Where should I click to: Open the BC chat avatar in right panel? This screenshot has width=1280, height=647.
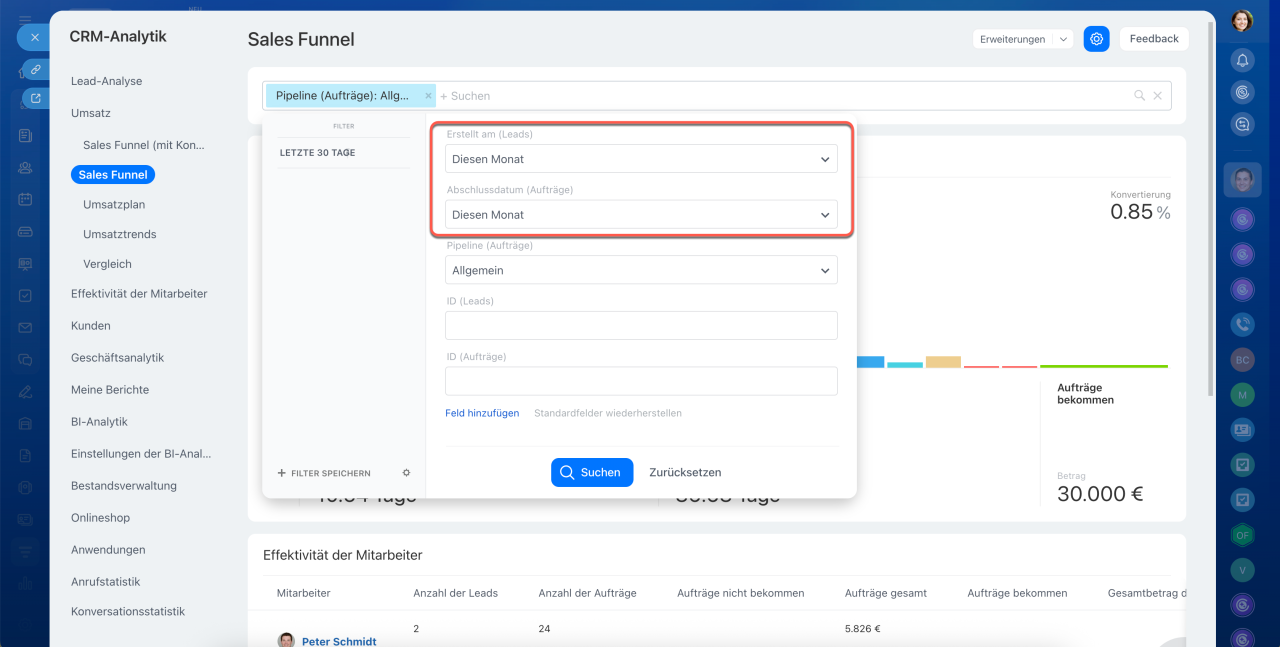point(1242,359)
